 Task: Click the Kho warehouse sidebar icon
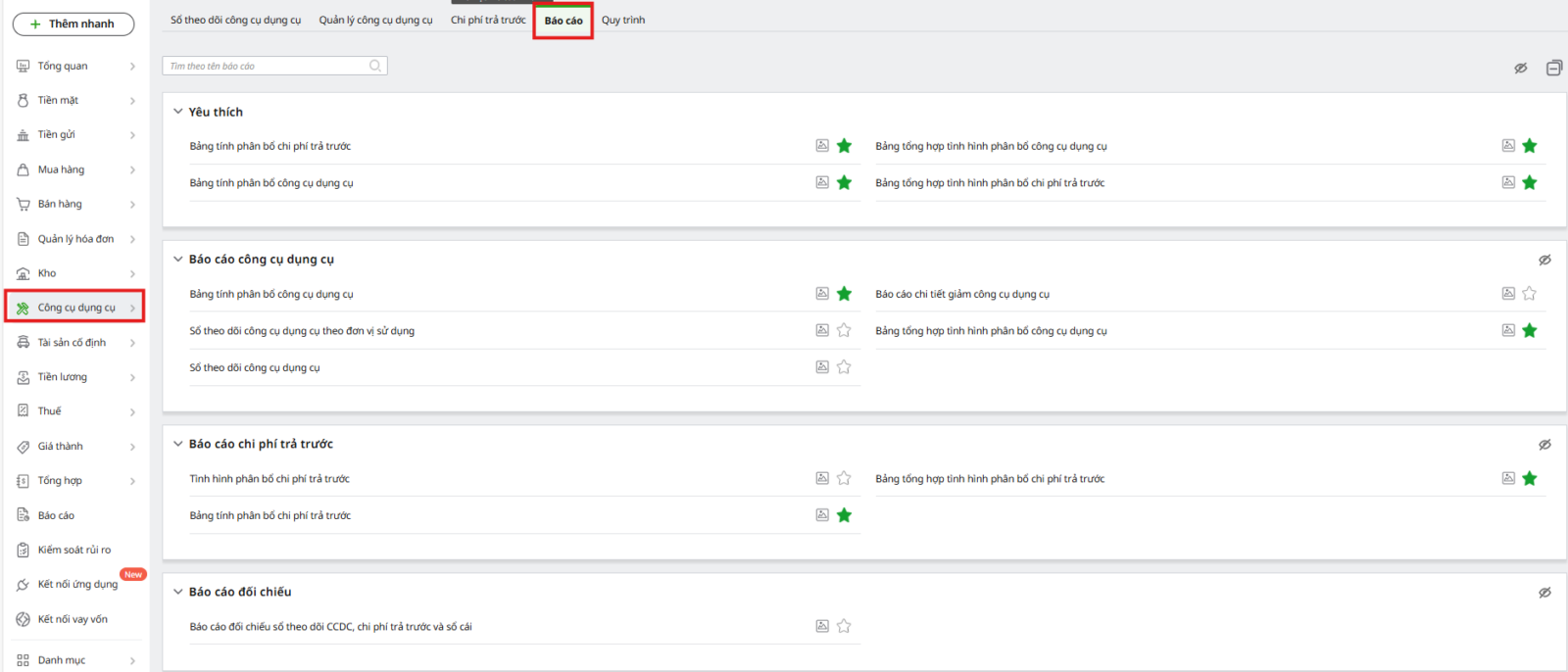pos(24,273)
